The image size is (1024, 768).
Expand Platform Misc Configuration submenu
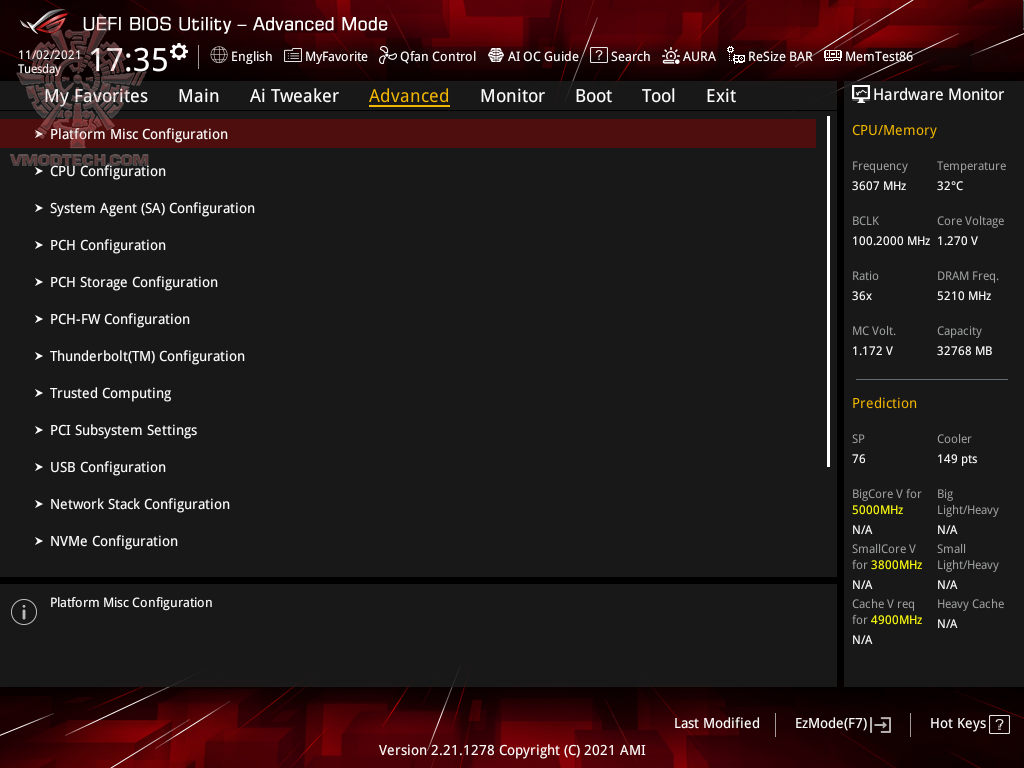coord(408,134)
